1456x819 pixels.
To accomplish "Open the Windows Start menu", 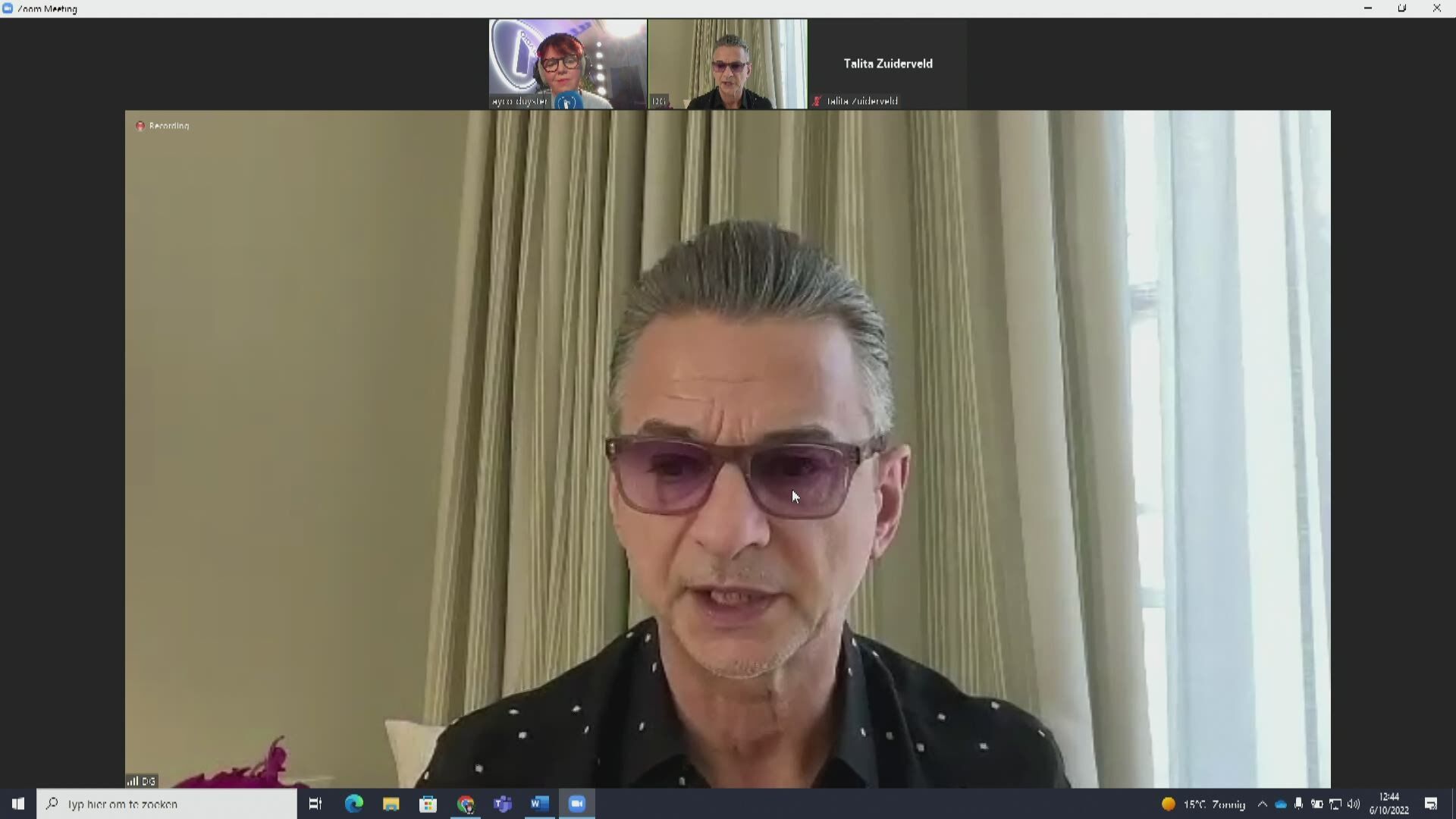I will (17, 804).
